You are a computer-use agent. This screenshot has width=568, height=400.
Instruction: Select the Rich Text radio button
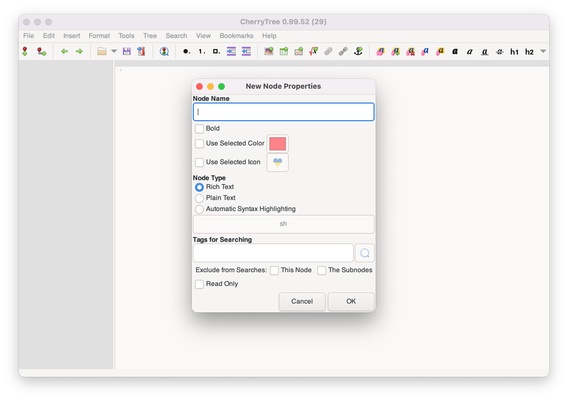click(199, 187)
